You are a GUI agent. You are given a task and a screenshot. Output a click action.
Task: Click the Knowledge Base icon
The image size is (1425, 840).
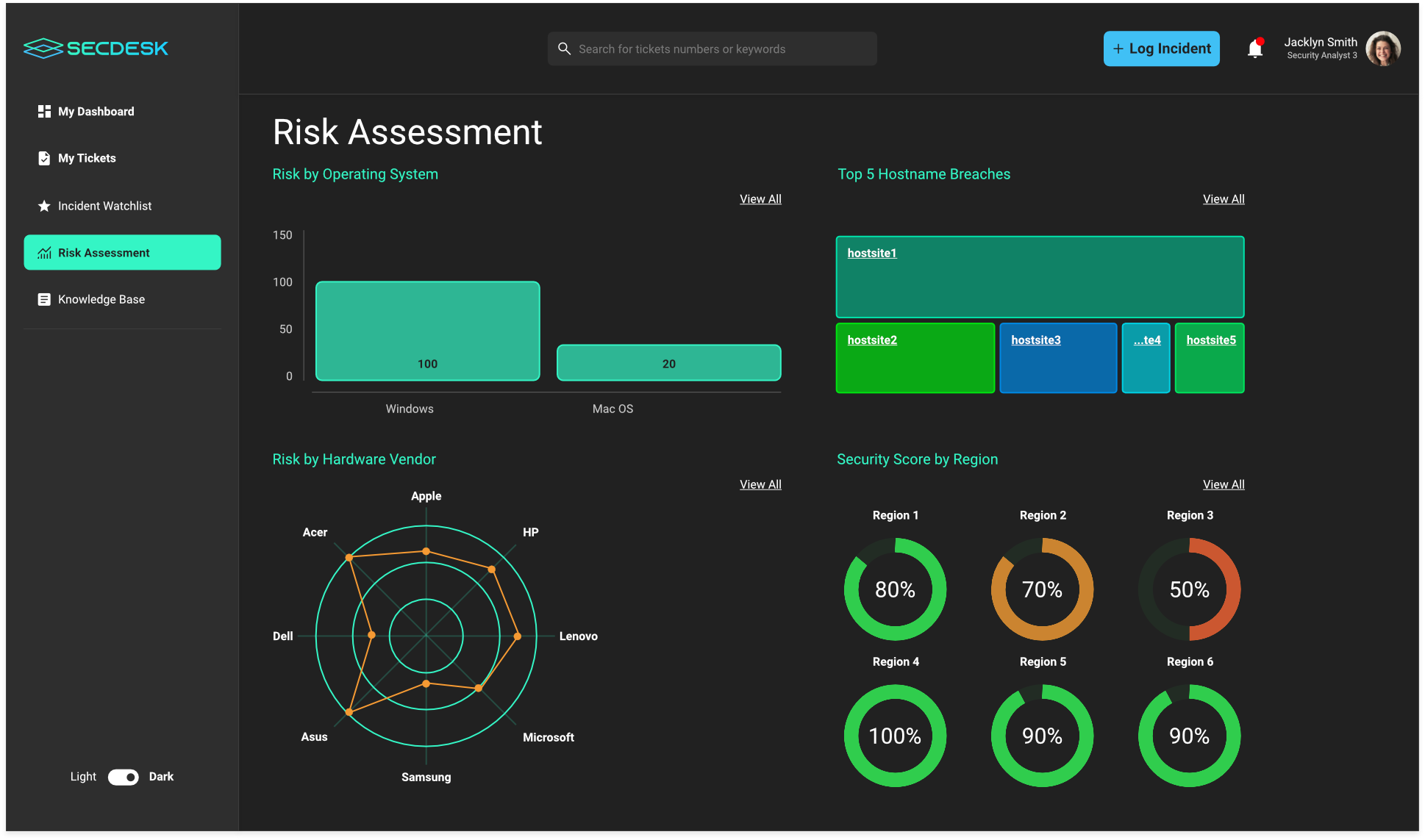tap(44, 299)
